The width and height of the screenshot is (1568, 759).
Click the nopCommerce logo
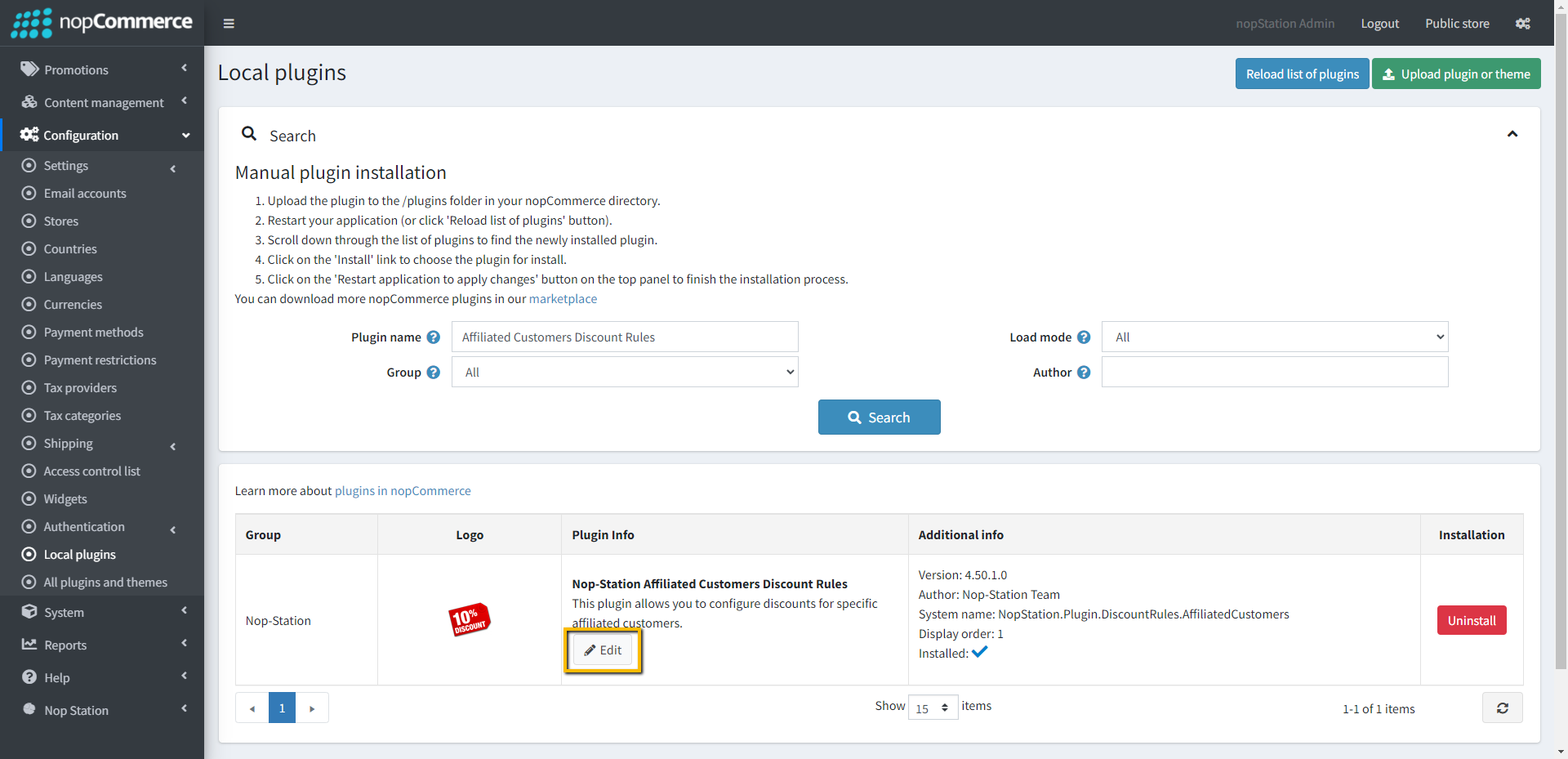(x=102, y=23)
